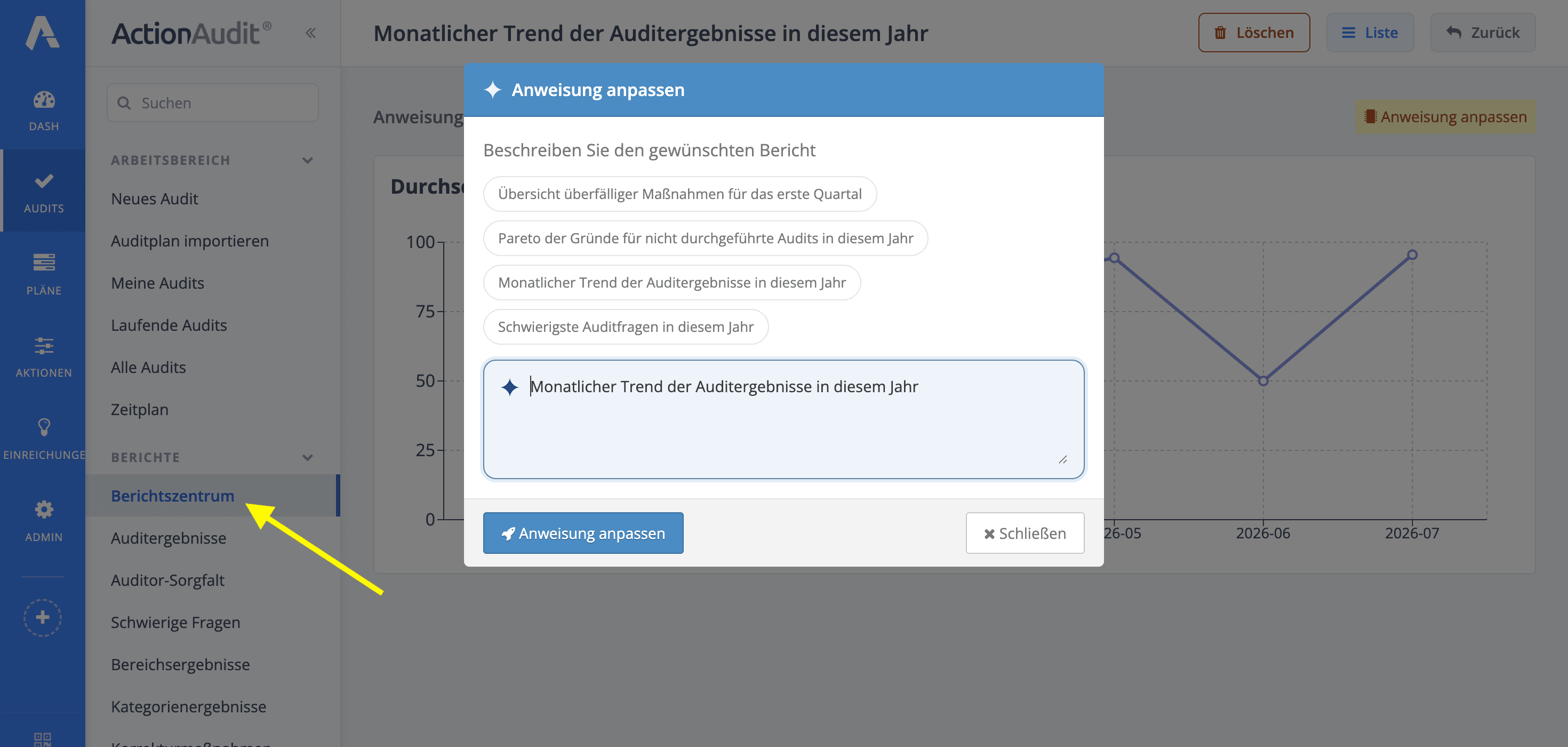The image size is (1568, 747).
Task: Click the Zurück button
Action: 1482,33
